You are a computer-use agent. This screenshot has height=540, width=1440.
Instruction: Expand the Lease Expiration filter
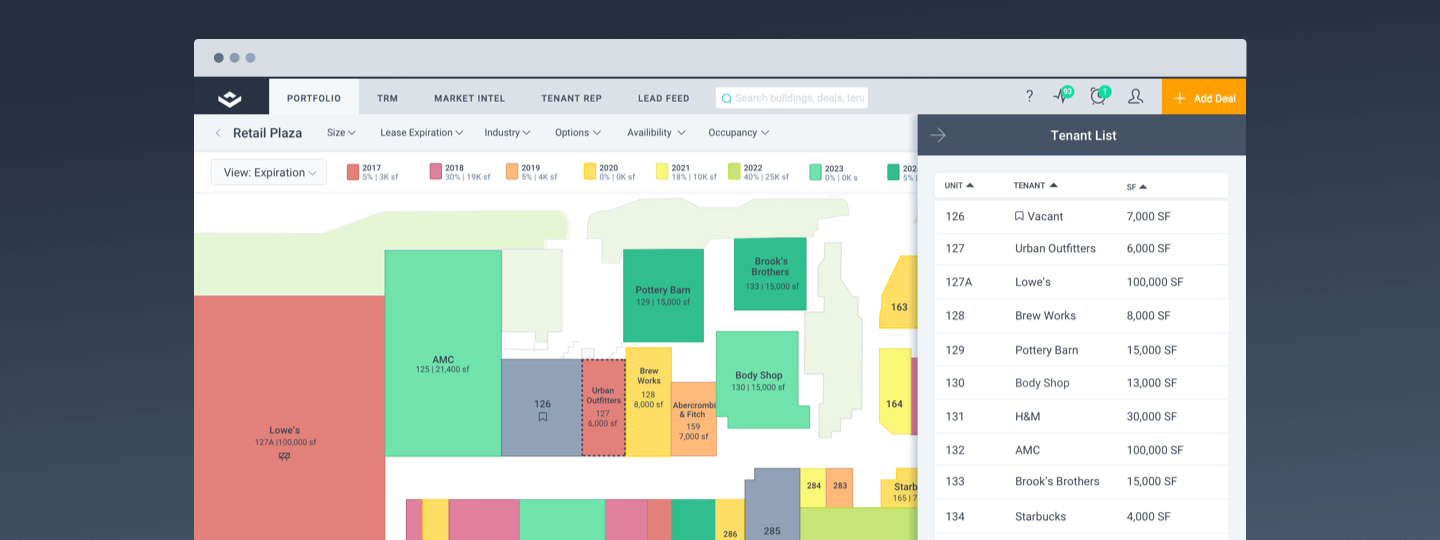coord(422,133)
